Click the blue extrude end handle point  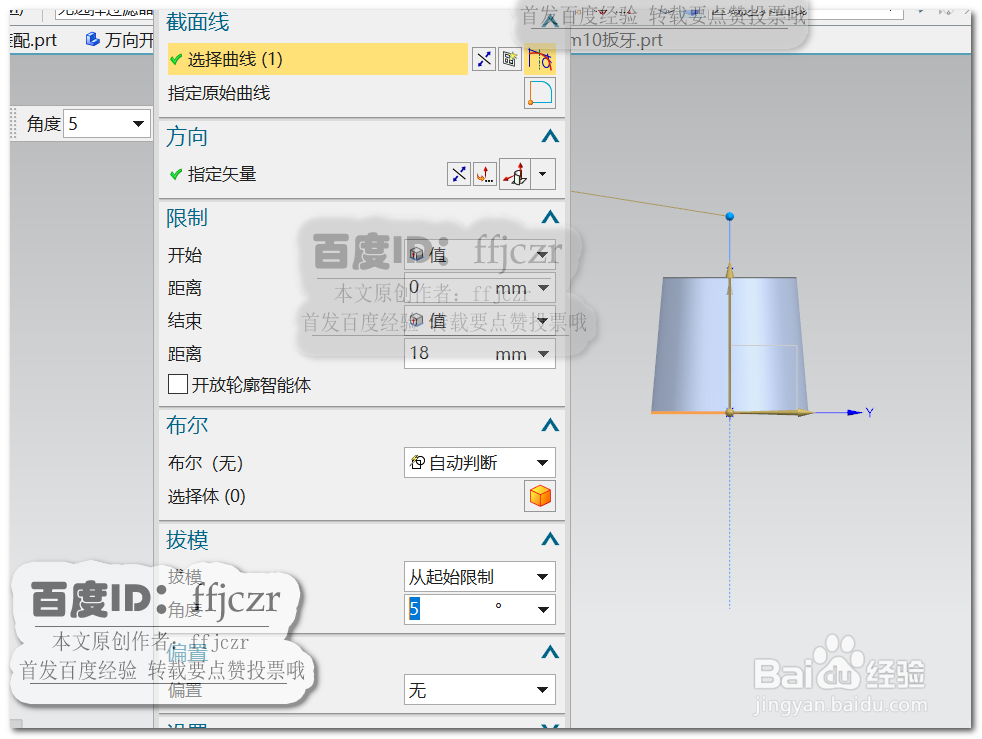pos(730,216)
